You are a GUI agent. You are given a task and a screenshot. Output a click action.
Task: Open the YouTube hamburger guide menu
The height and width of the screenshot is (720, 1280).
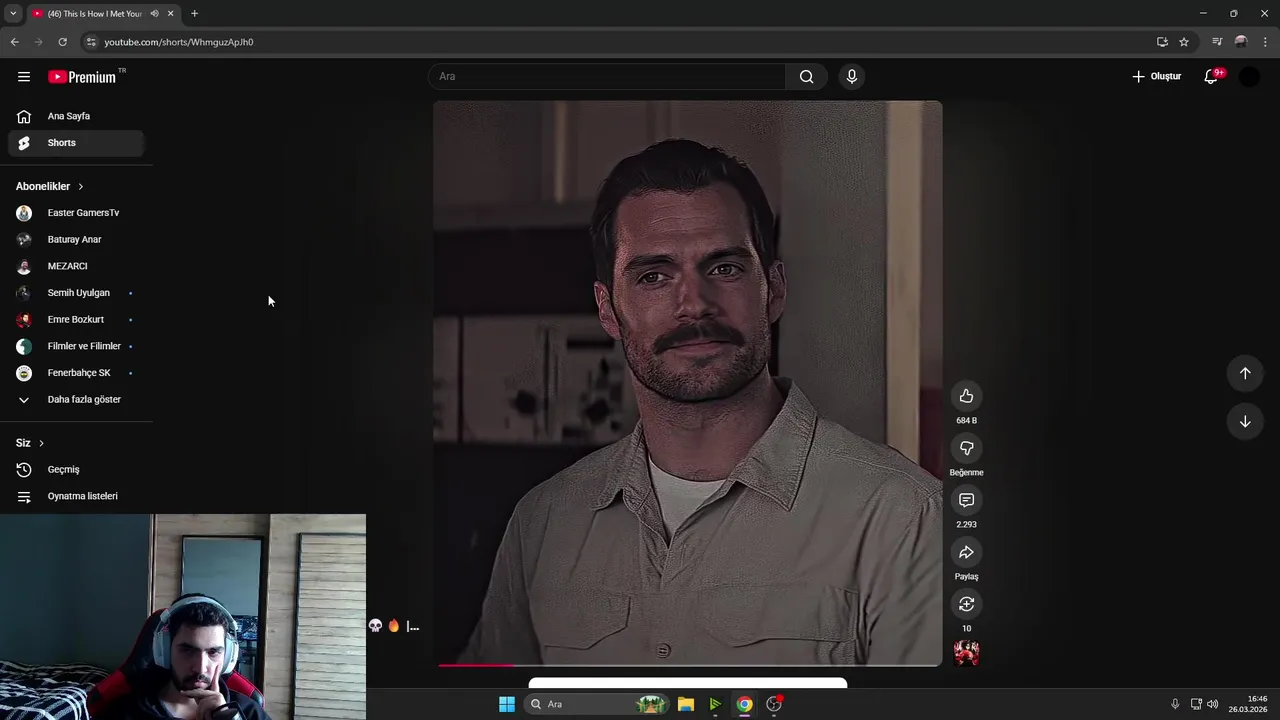(24, 77)
